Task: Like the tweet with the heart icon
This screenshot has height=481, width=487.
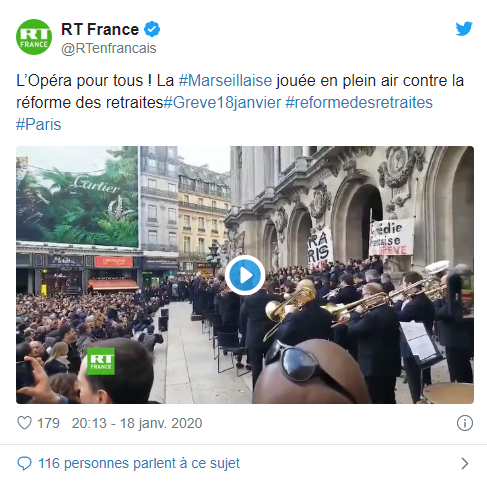Action: [x=24, y=423]
